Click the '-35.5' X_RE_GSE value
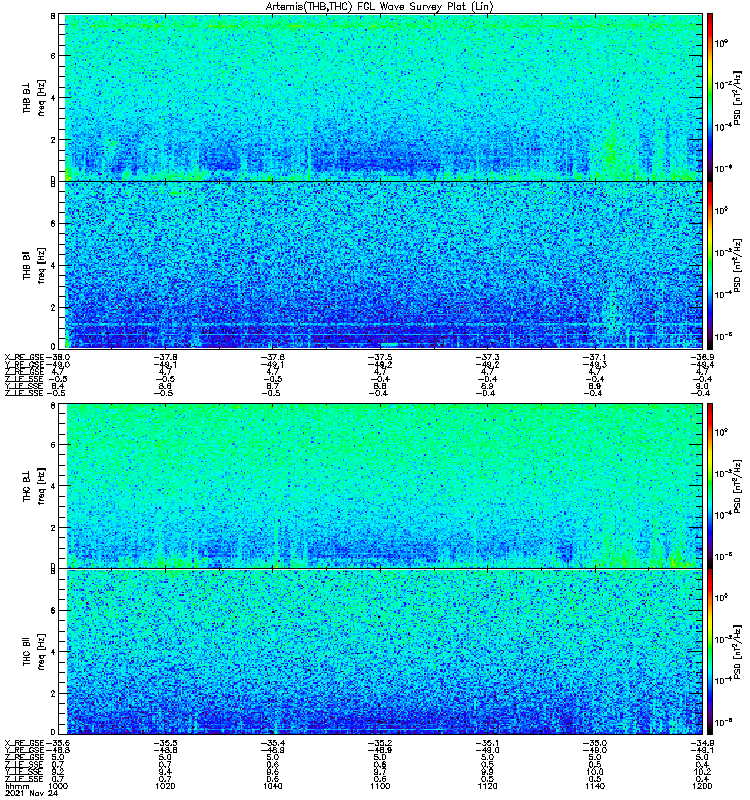Screen dimensions: 750x800 click(x=165, y=743)
